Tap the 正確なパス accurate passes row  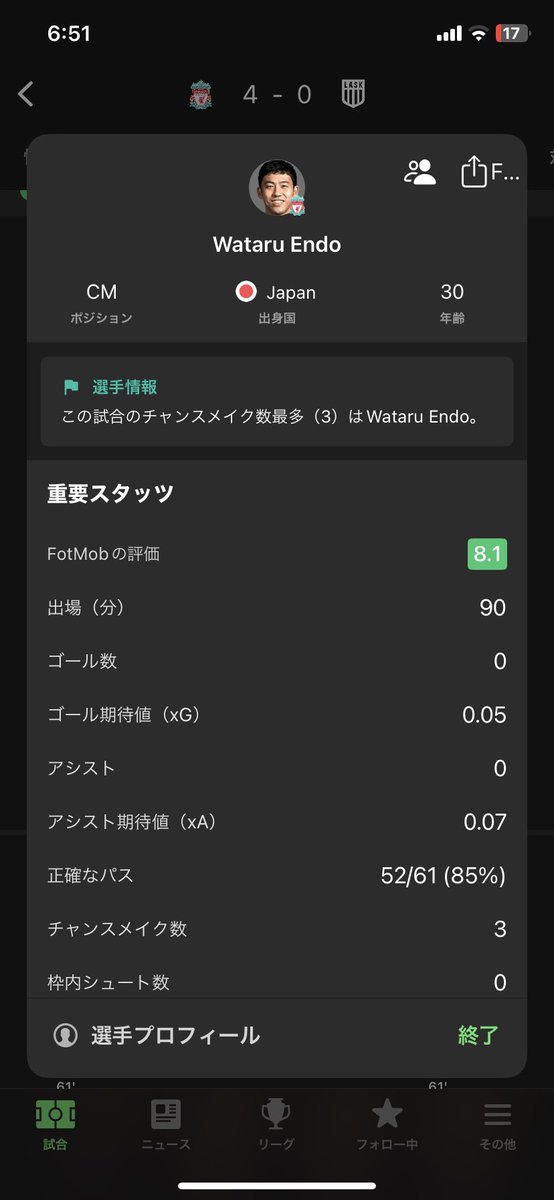(277, 876)
